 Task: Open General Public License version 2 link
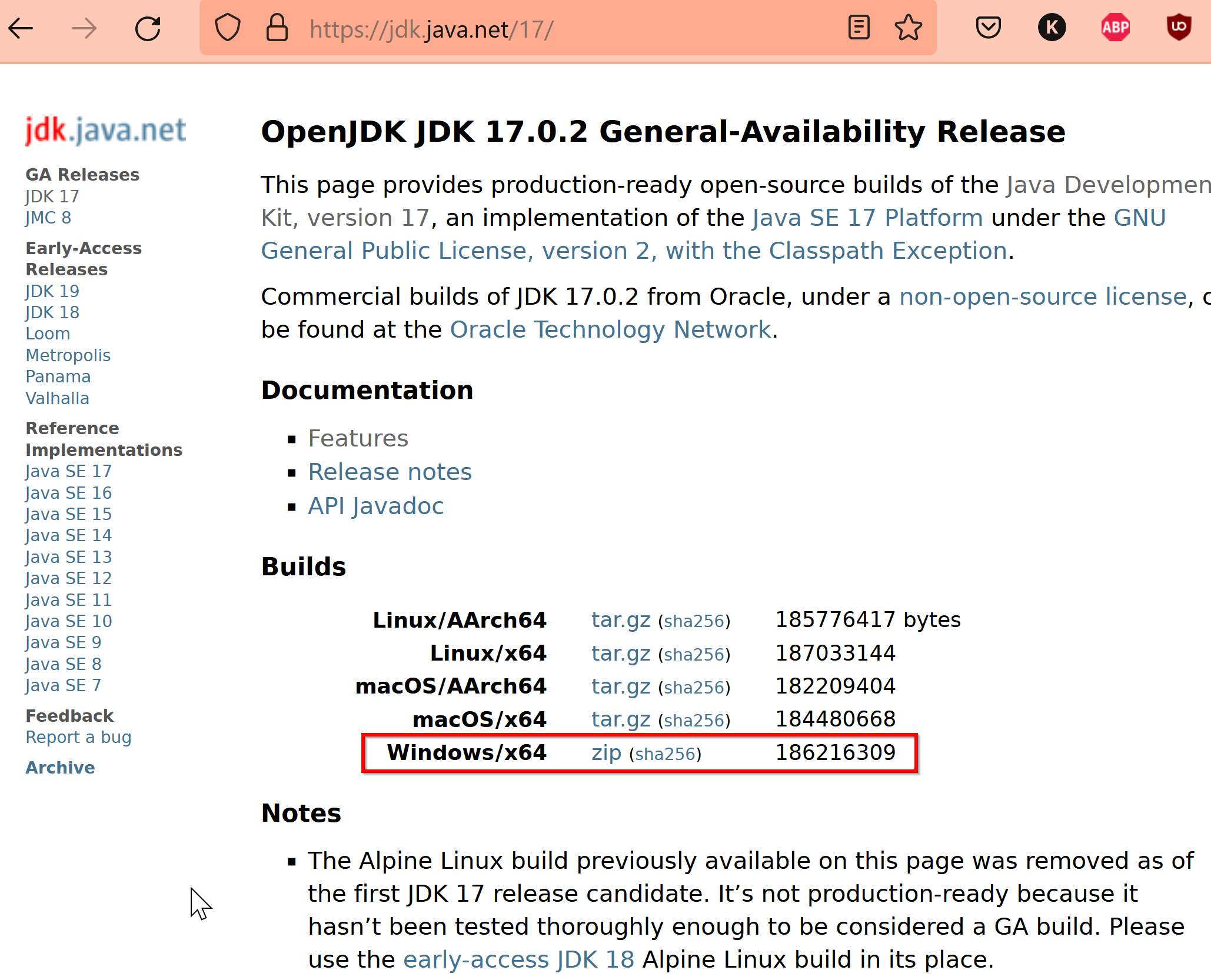pos(634,251)
